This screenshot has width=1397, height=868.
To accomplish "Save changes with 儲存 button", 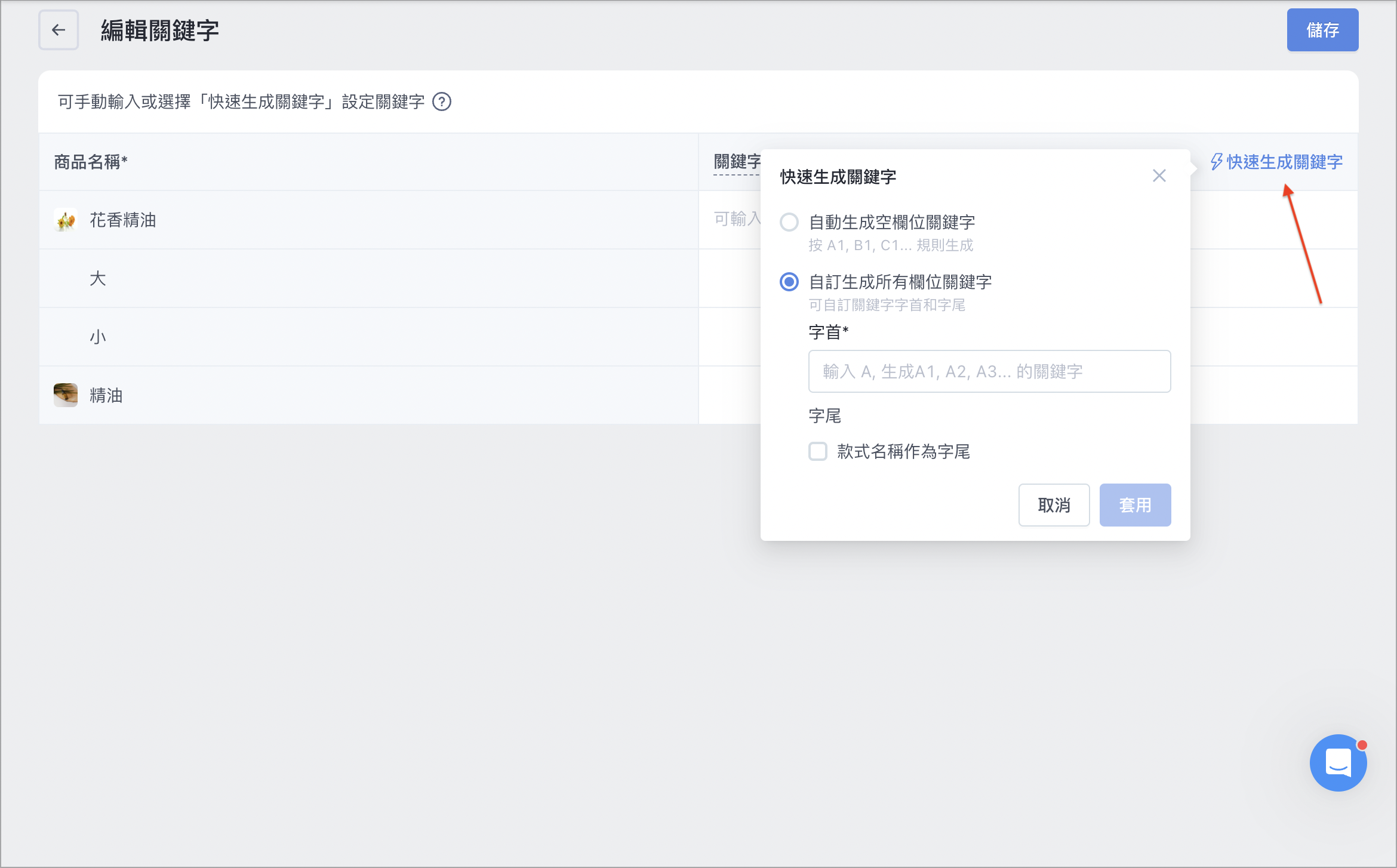I will point(1322,30).
